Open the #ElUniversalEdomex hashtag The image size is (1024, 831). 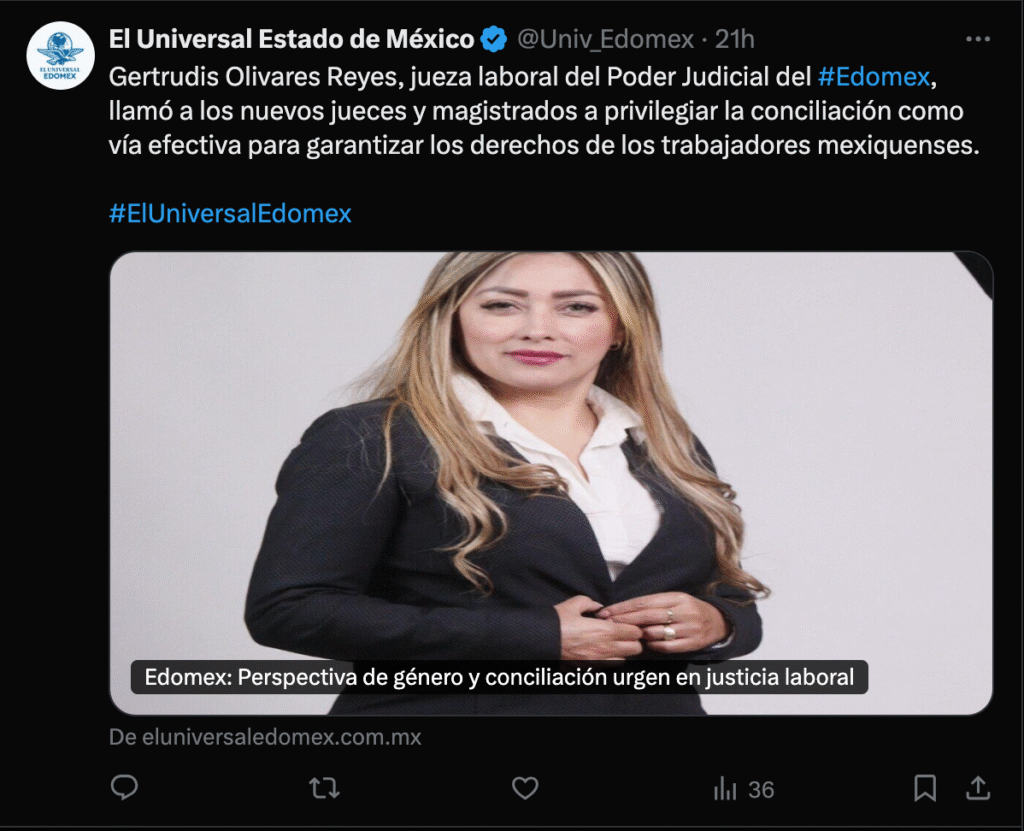pos(230,214)
